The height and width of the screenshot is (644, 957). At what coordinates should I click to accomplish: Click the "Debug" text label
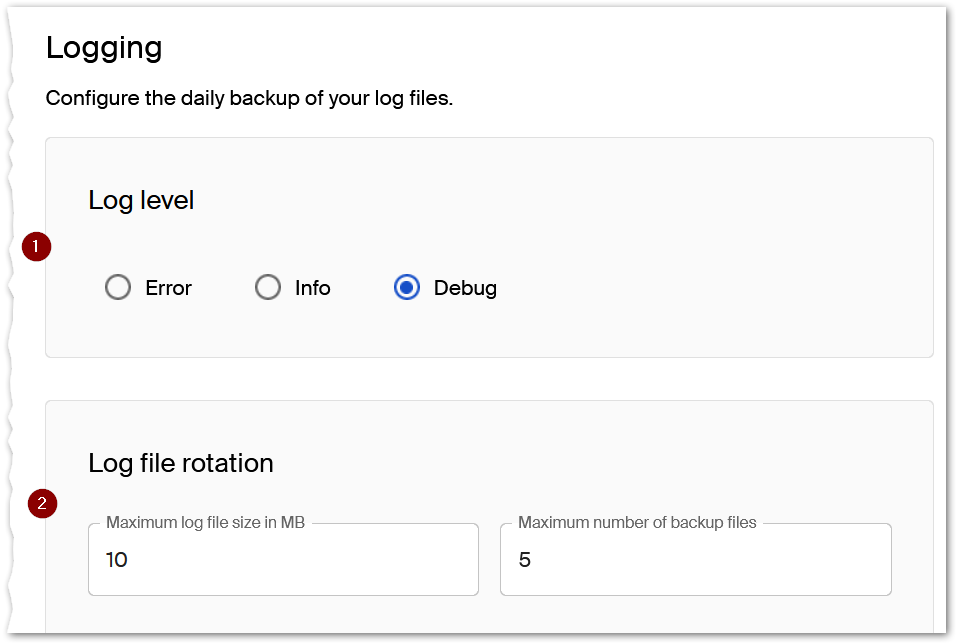coord(465,288)
